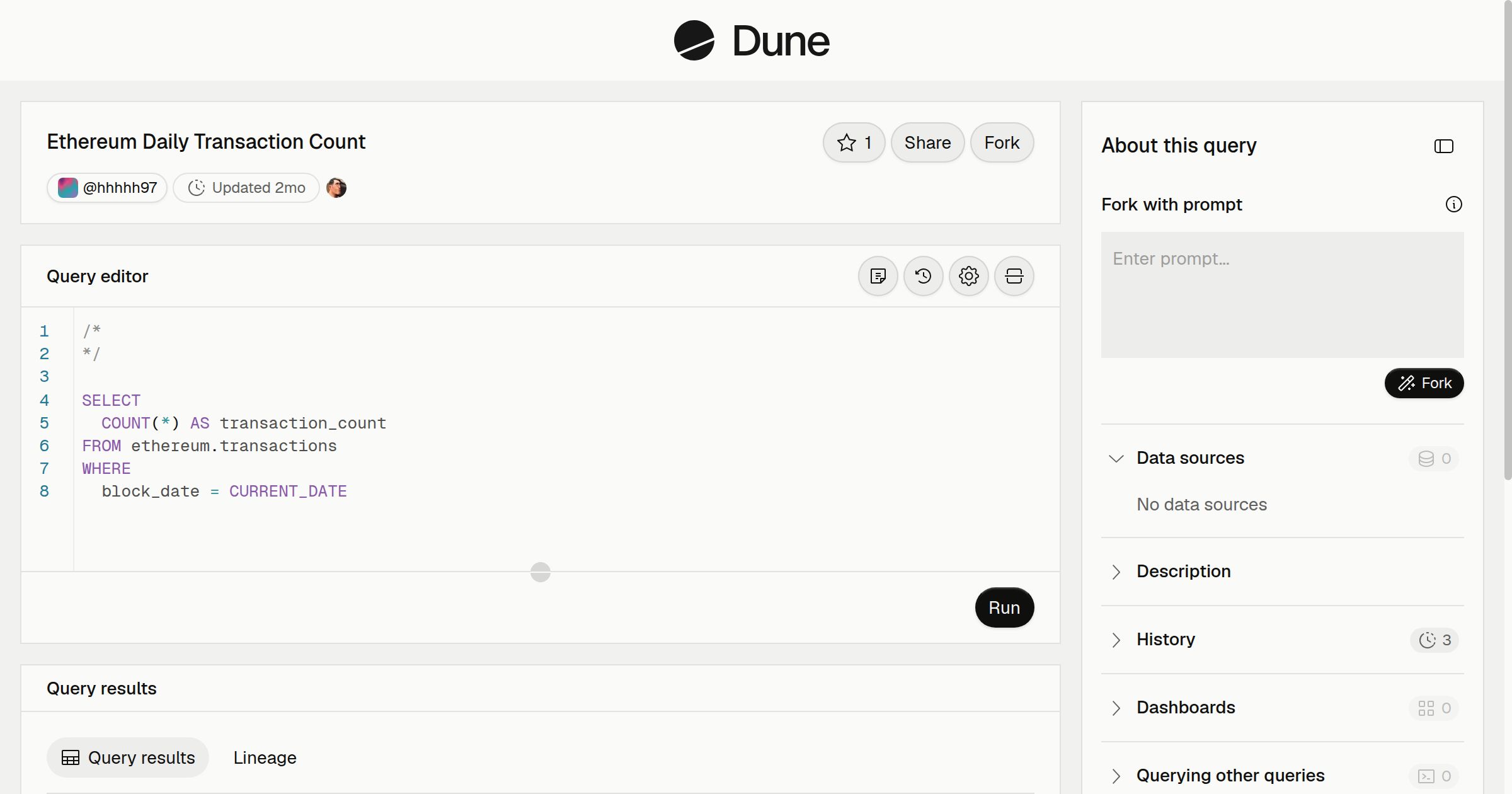The height and width of the screenshot is (794, 1512).
Task: Show Fork with prompt info
Action: [x=1454, y=204]
